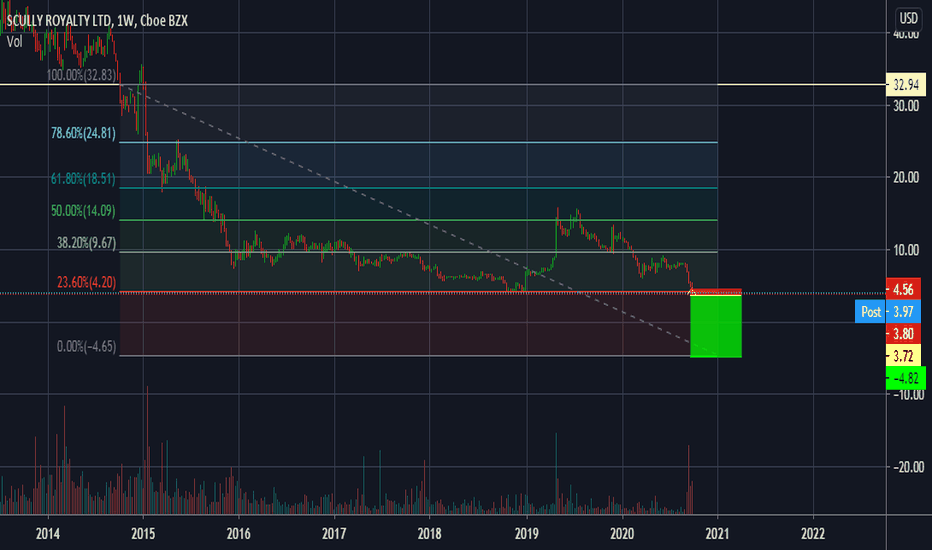Click the 20.00 price axis label
The width and height of the screenshot is (932, 550).
(x=906, y=178)
